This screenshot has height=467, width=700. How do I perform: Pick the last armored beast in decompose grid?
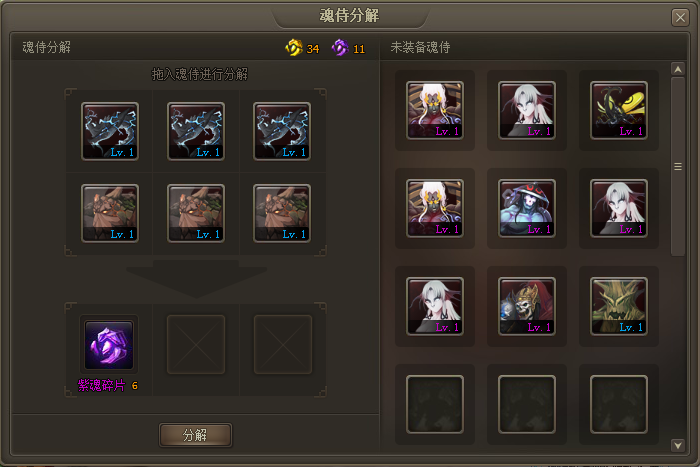click(x=282, y=213)
